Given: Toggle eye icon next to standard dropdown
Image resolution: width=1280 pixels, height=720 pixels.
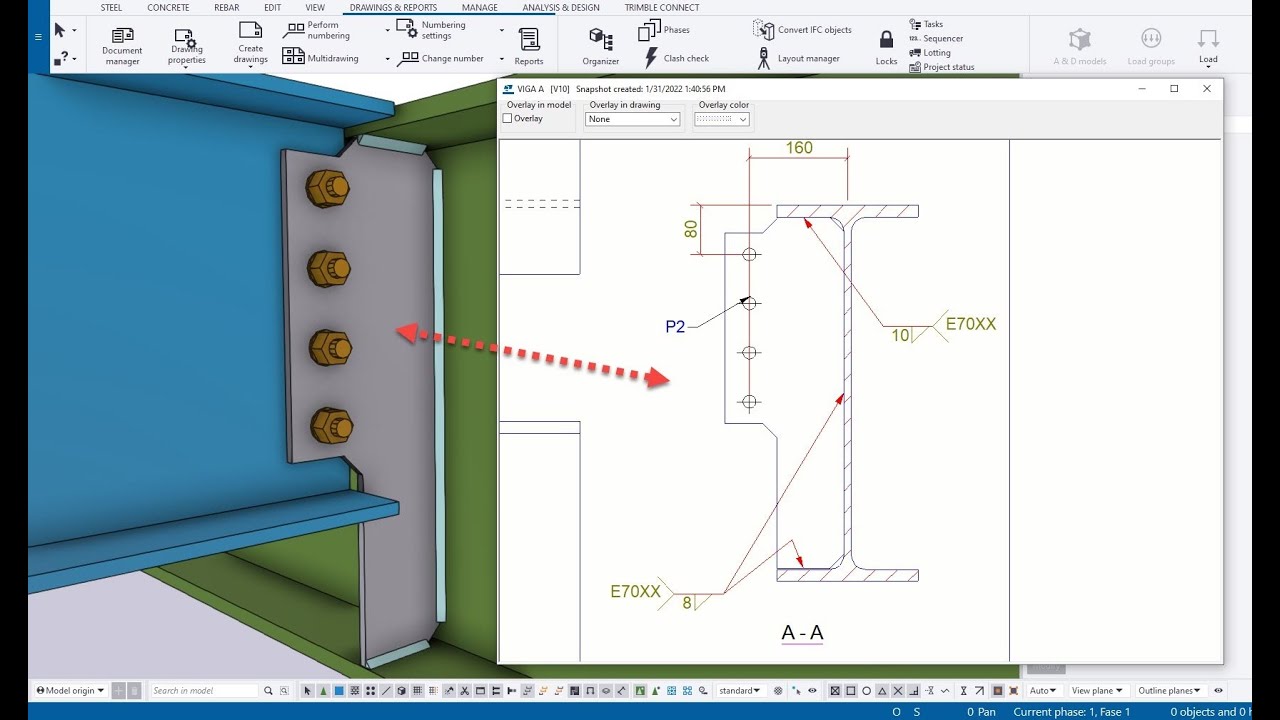Looking at the screenshot, I should (812, 690).
